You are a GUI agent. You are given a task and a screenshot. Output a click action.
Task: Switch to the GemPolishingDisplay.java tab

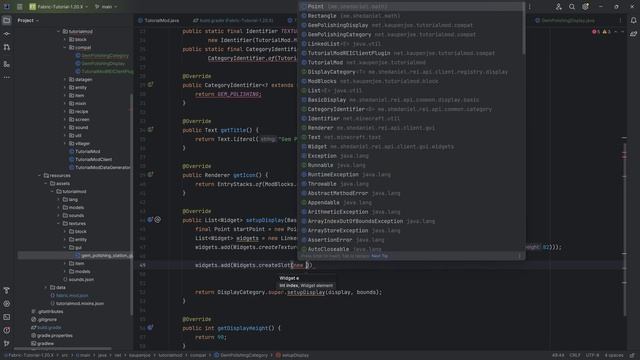pos(564,20)
